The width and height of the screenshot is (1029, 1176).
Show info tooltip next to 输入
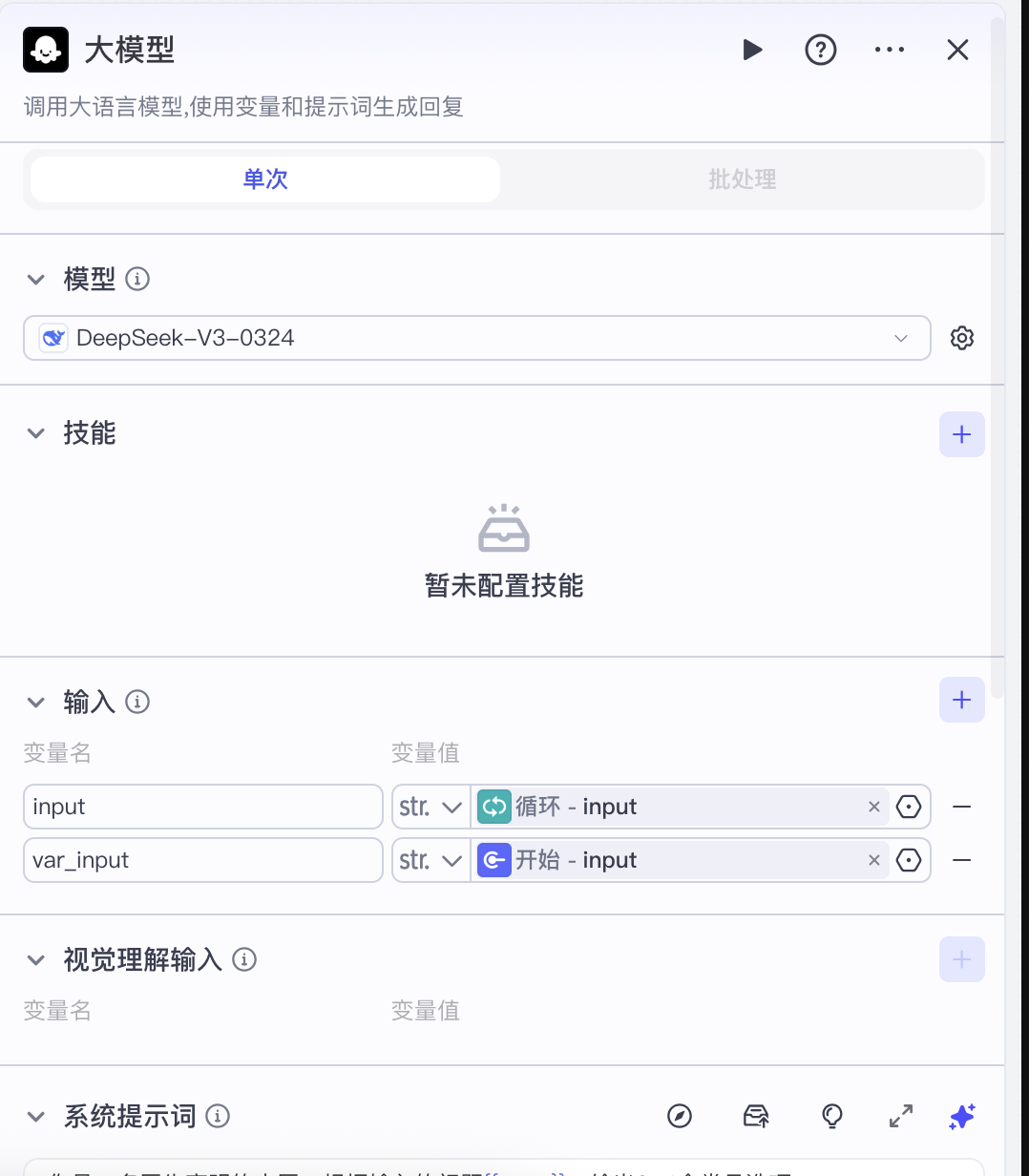coord(137,703)
